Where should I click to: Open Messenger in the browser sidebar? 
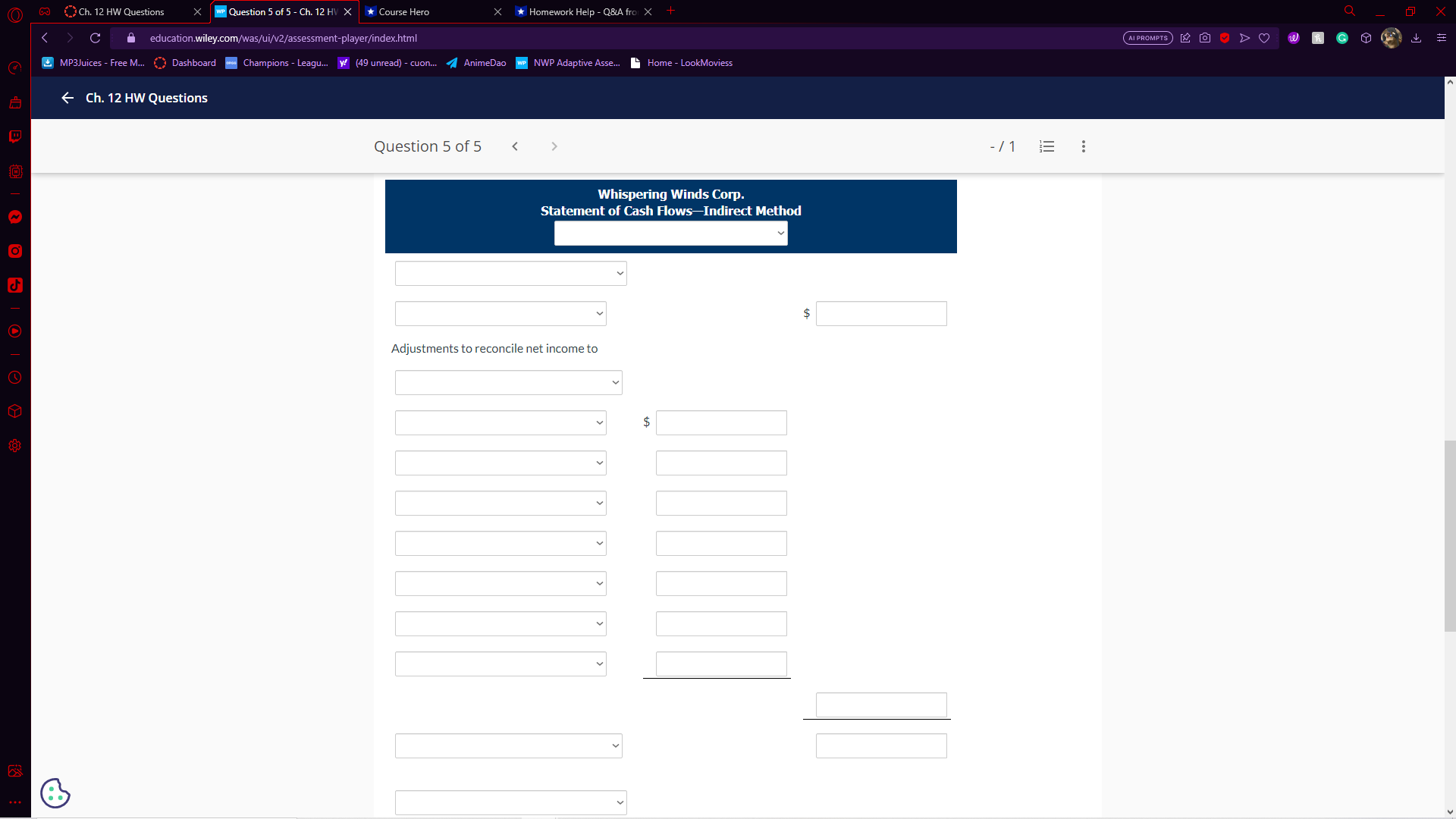click(15, 218)
